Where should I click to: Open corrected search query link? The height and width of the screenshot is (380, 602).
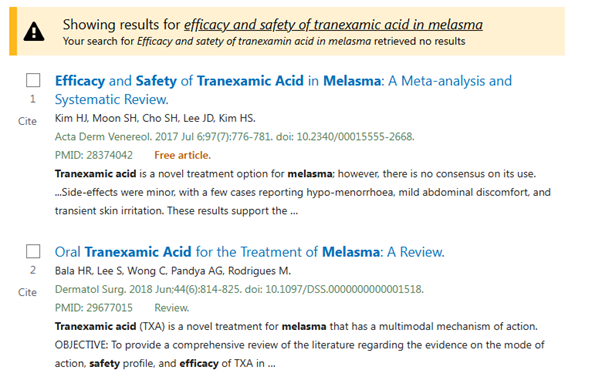pos(333,25)
